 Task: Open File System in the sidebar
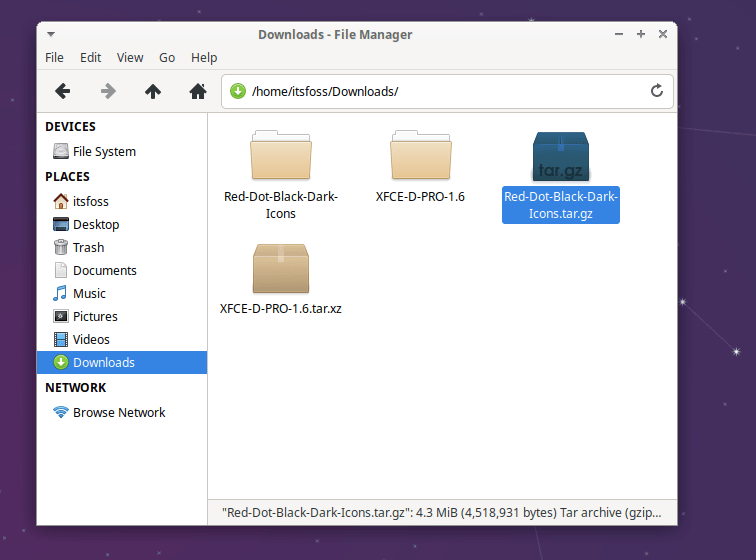[104, 152]
